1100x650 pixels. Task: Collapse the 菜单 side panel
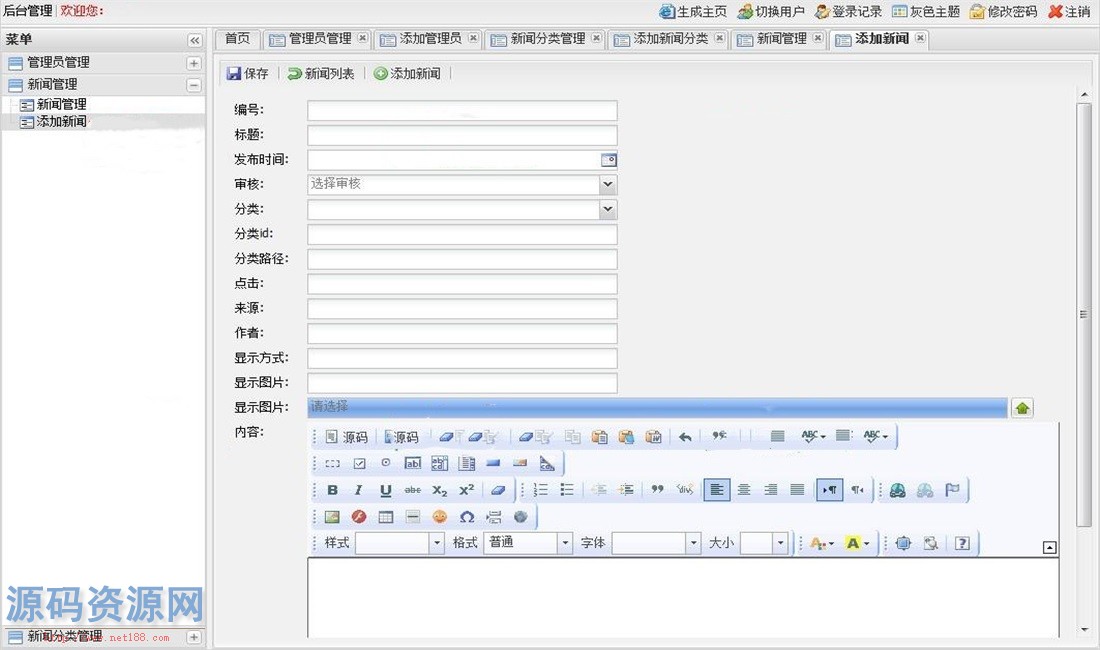(194, 41)
